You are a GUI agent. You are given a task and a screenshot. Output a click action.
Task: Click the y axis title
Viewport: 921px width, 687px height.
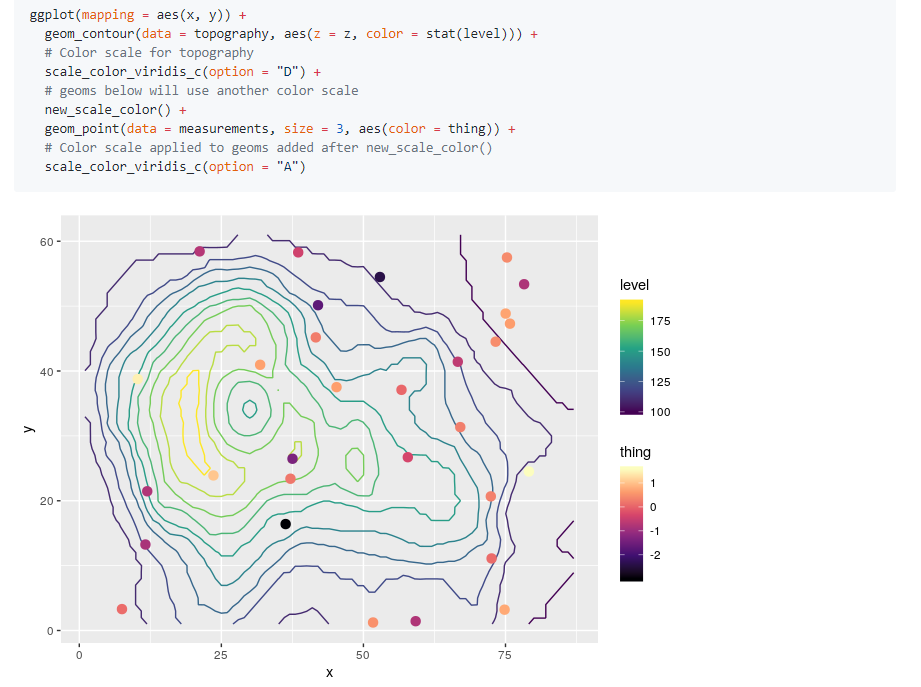tap(29, 429)
